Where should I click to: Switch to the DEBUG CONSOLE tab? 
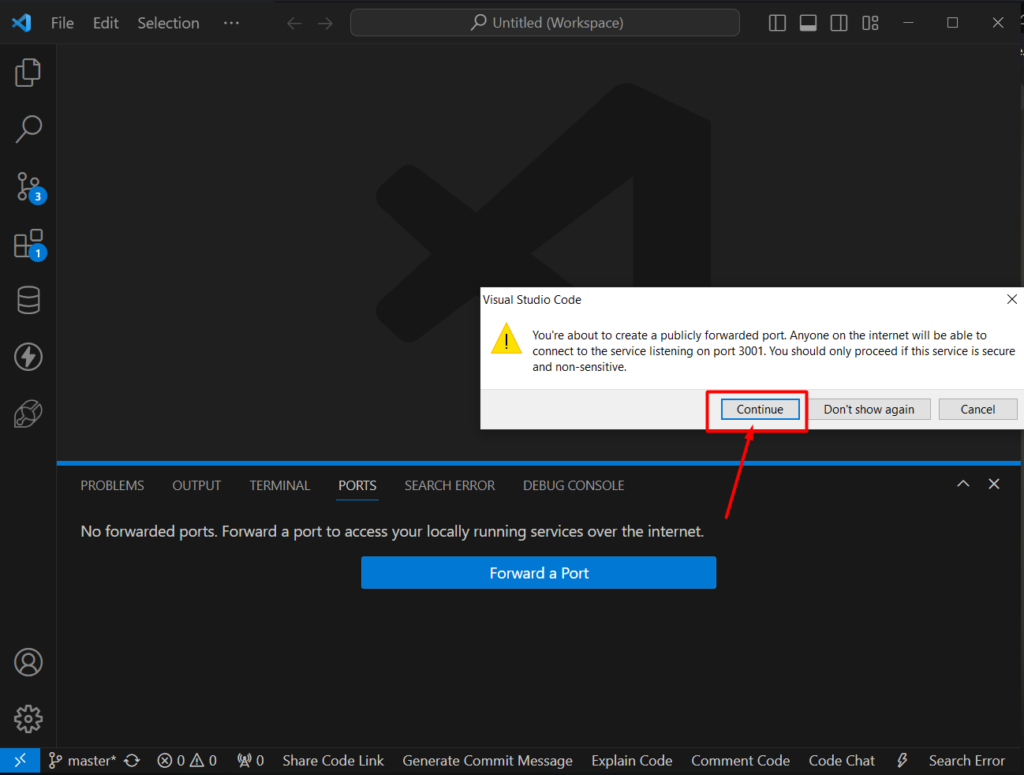click(573, 485)
